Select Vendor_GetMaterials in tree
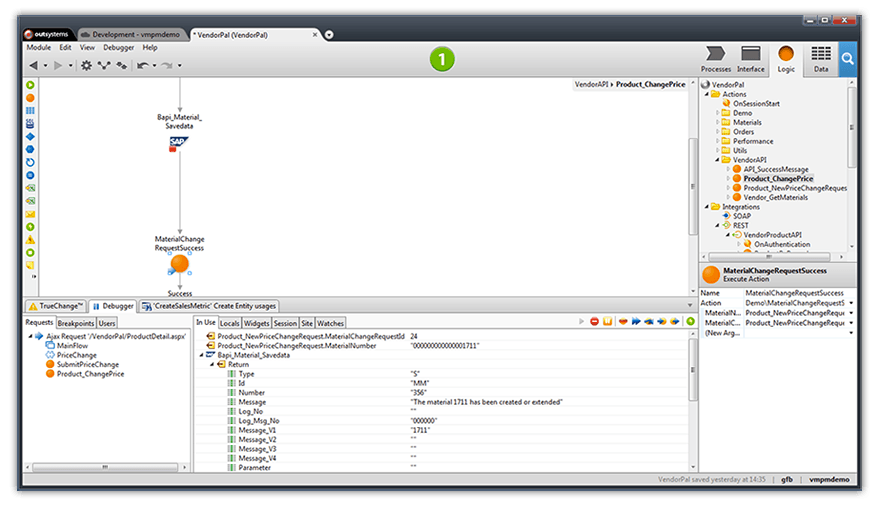The width and height of the screenshot is (880, 508). tap(775, 198)
